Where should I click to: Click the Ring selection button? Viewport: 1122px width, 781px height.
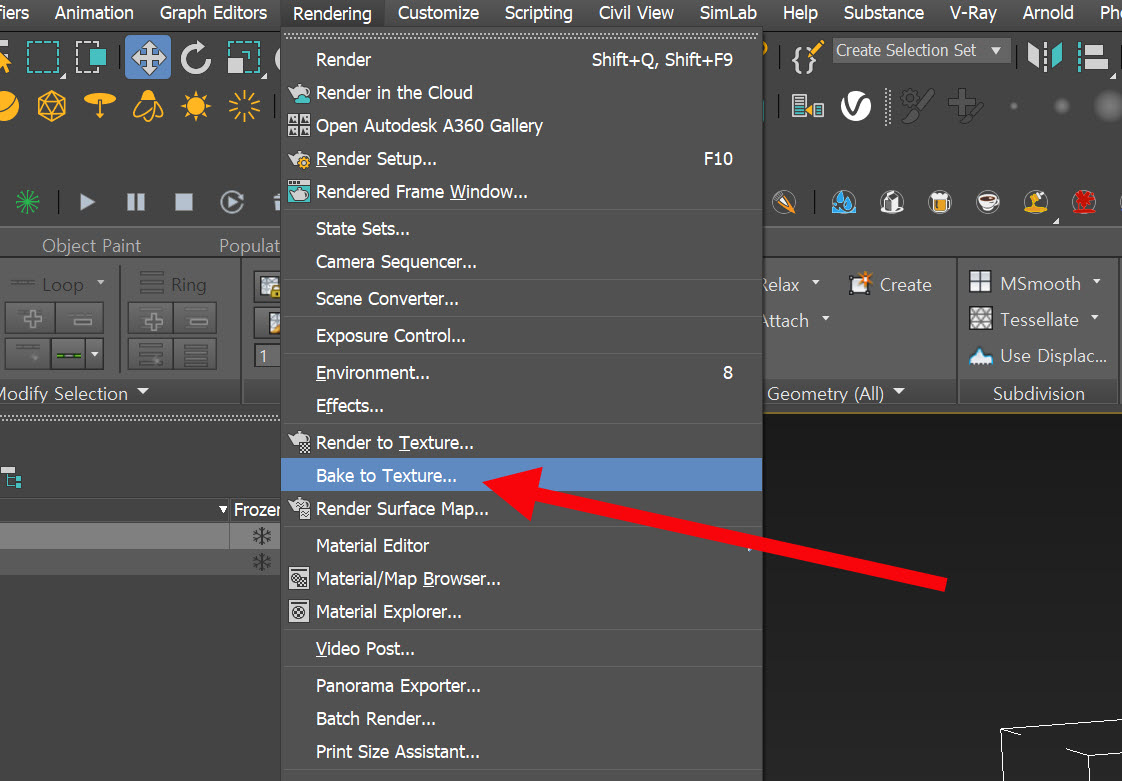(x=172, y=284)
